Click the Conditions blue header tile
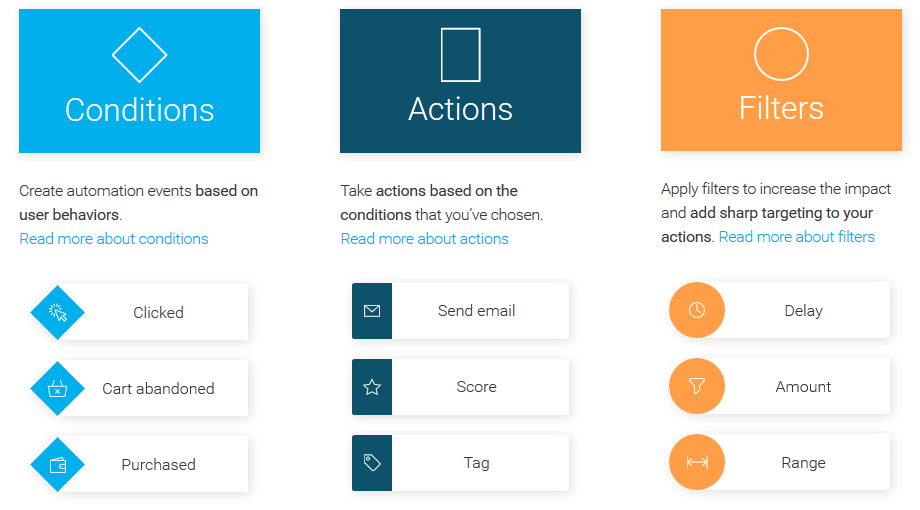The width and height of the screenshot is (920, 510). [139, 81]
